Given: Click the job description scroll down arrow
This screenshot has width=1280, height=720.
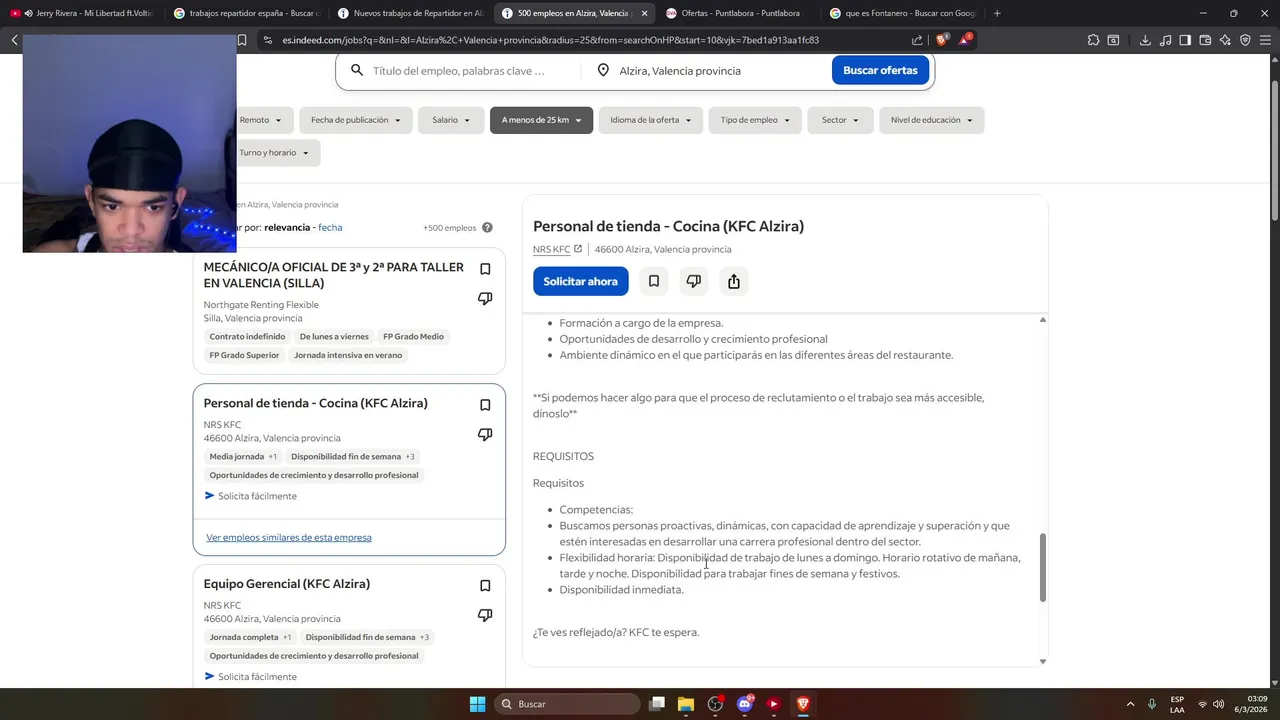Looking at the screenshot, I should pos(1043,661).
